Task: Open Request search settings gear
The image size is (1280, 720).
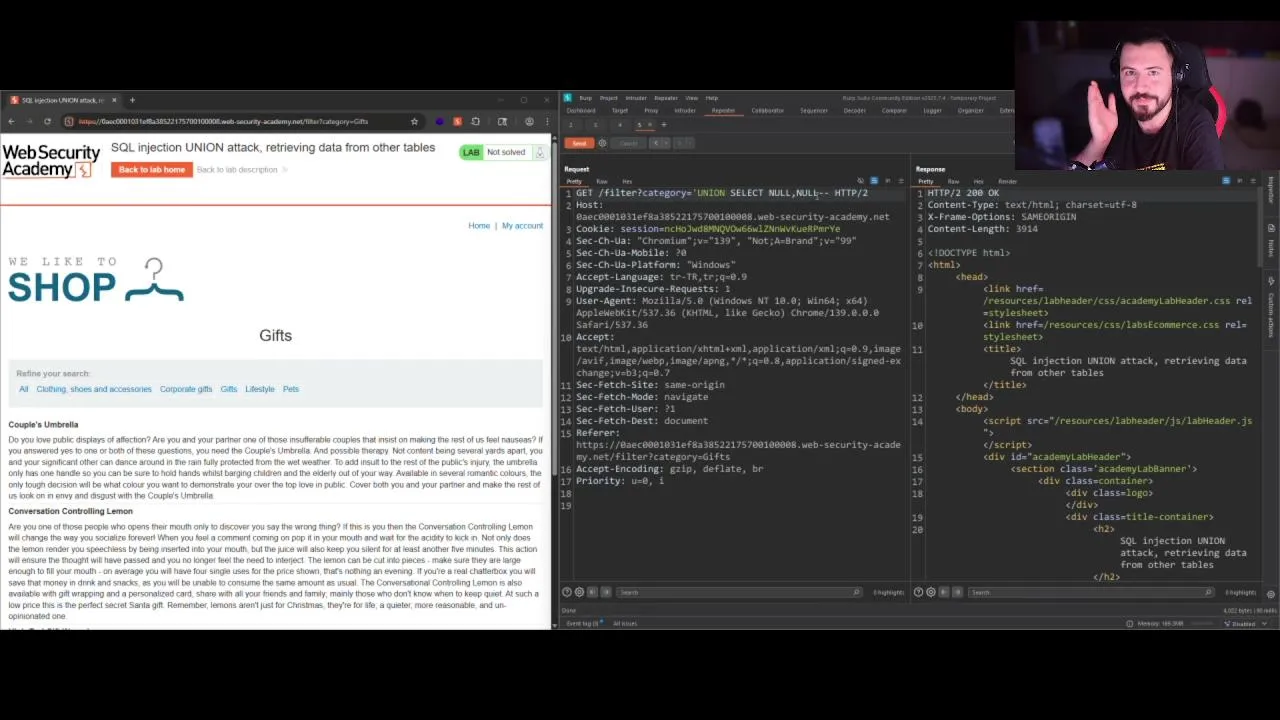Action: pyautogui.click(x=579, y=592)
